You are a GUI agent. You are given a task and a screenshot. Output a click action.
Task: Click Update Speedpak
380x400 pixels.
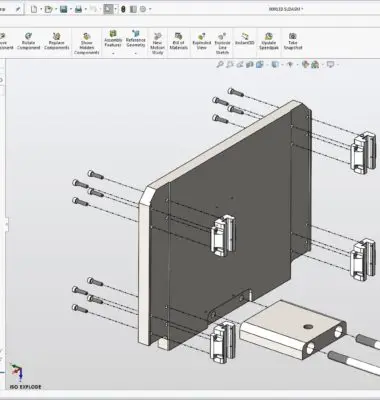click(x=269, y=41)
